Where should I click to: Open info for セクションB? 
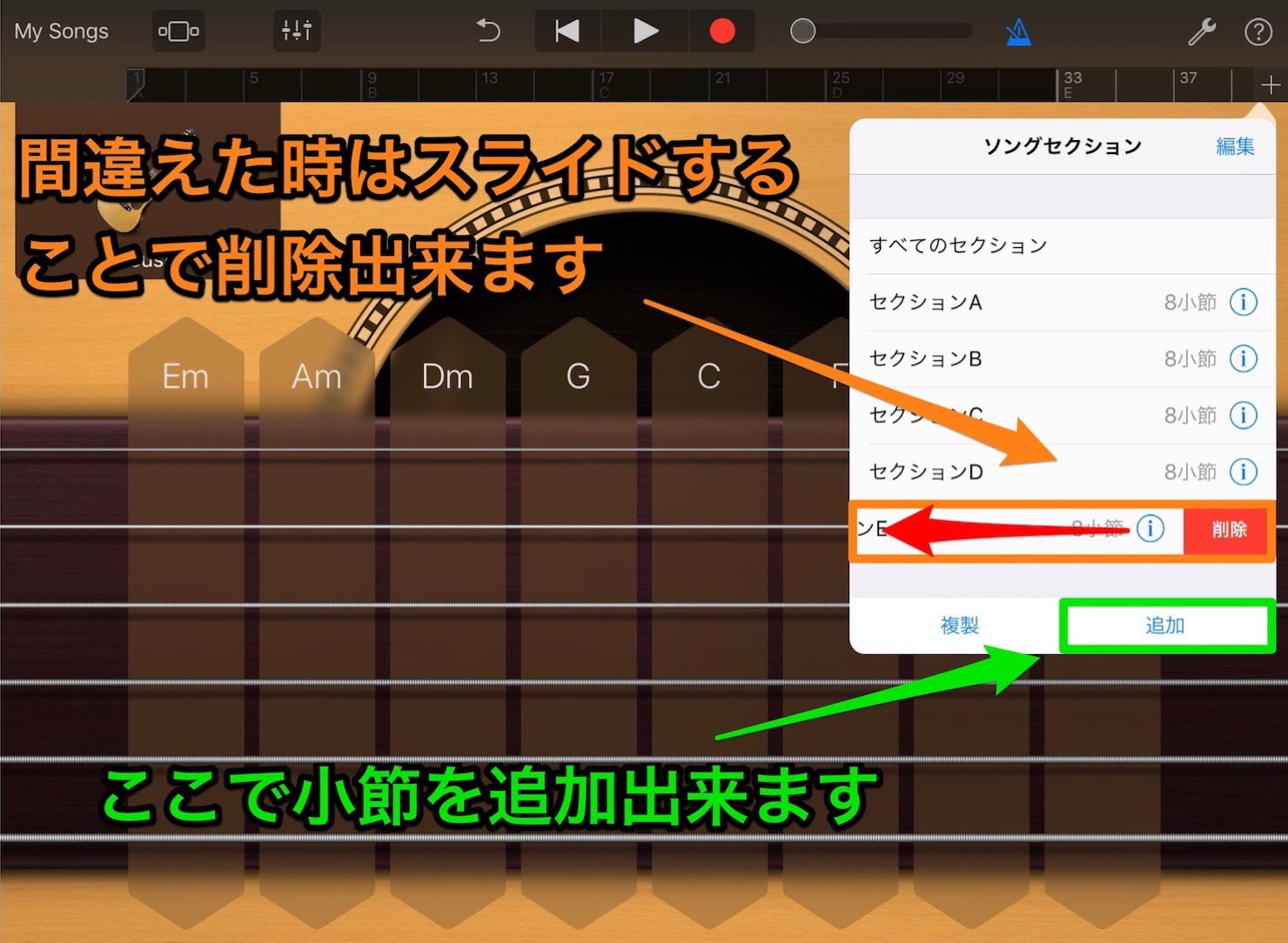point(1243,358)
